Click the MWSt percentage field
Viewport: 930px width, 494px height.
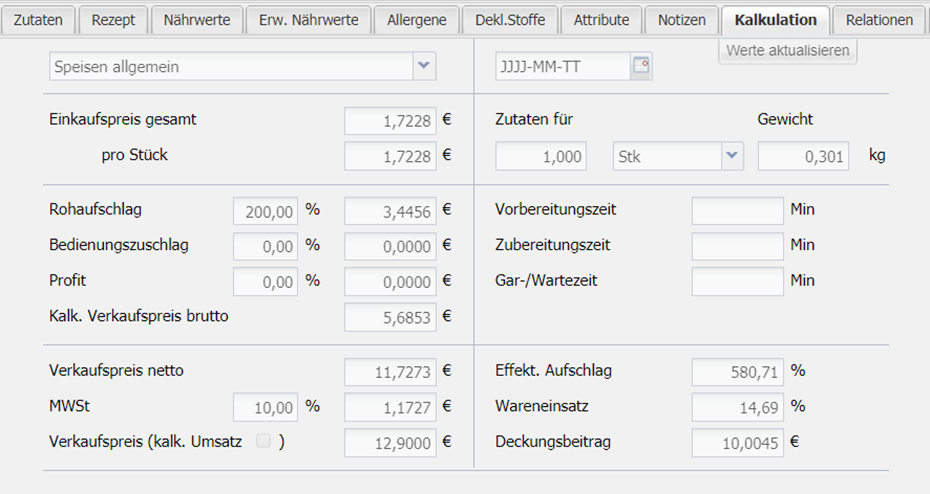[x=267, y=407]
